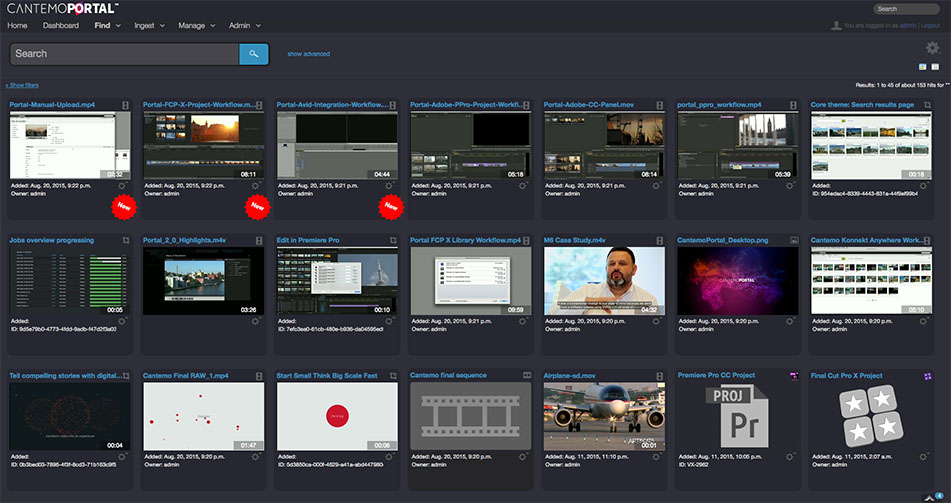Open the Find dropdown menu
Screen dimensions: 951x503
tap(107, 25)
